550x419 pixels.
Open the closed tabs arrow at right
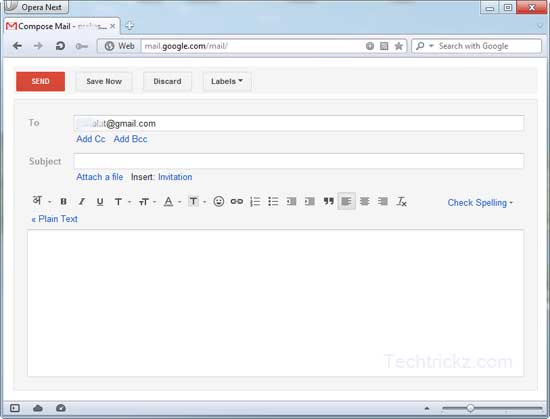click(540, 26)
